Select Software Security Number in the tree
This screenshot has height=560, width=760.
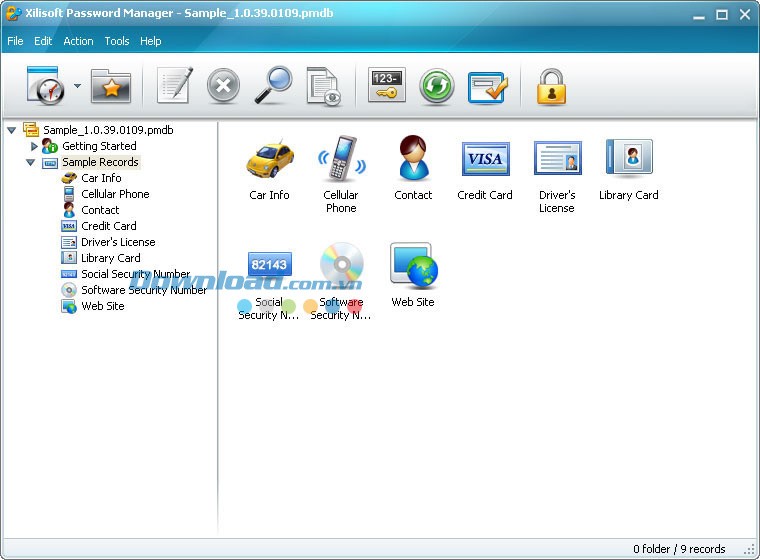[x=144, y=290]
